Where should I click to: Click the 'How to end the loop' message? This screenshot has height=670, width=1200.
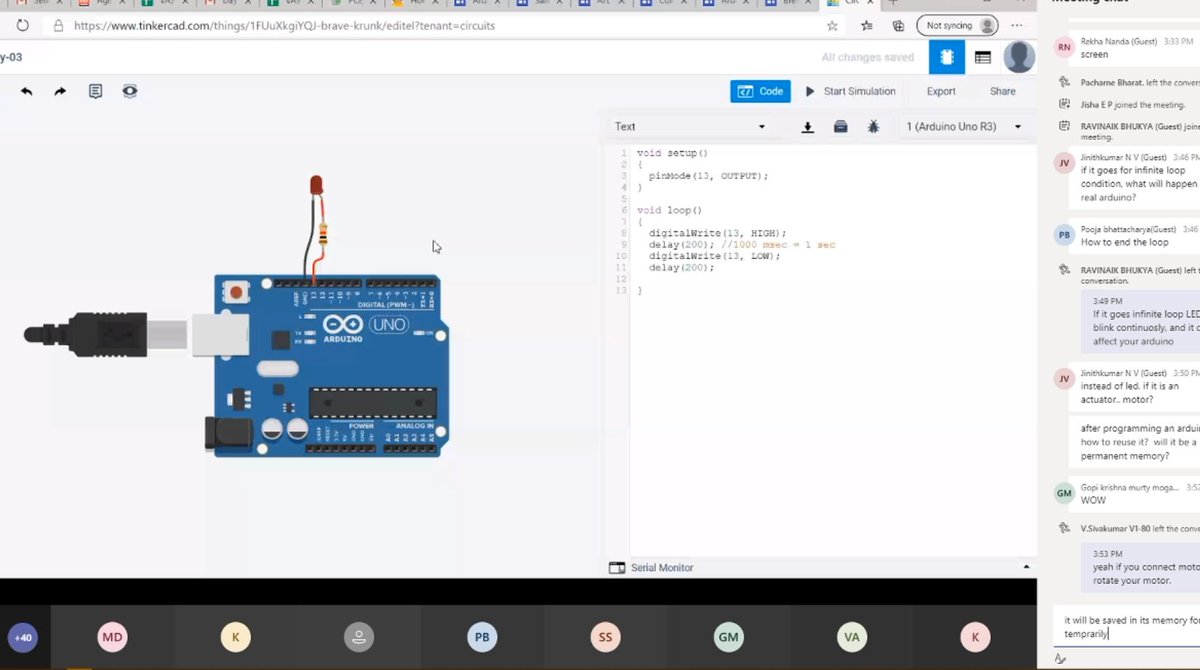click(x=1125, y=242)
